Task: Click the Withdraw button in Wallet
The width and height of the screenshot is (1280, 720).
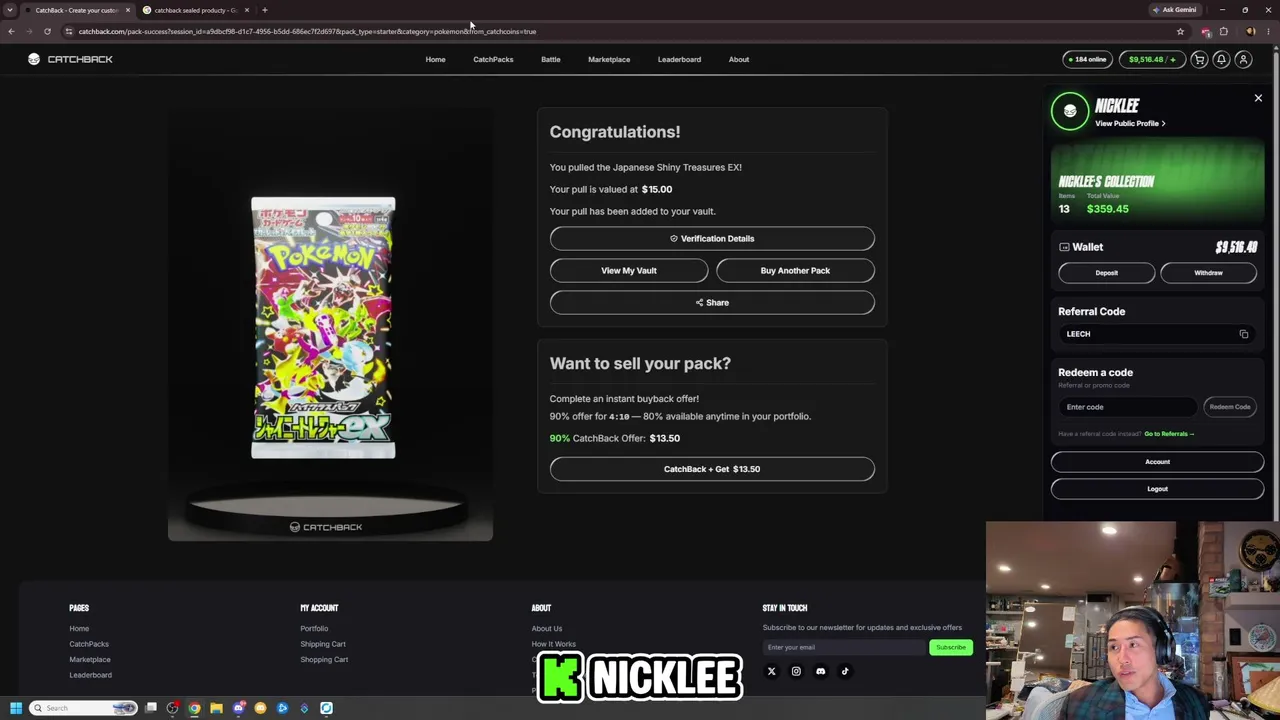Action: (1208, 273)
